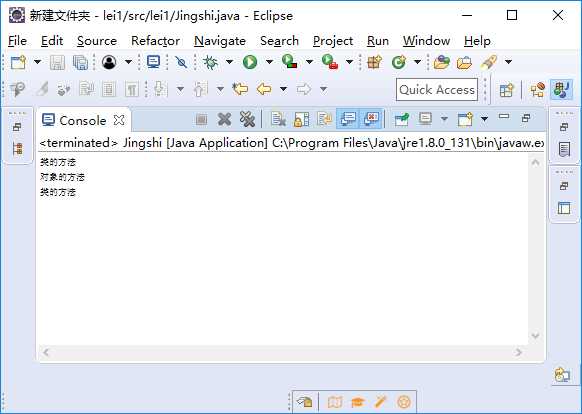The width and height of the screenshot is (582, 414).
Task: Toggle Show Console on standard output
Action: pos(348,119)
